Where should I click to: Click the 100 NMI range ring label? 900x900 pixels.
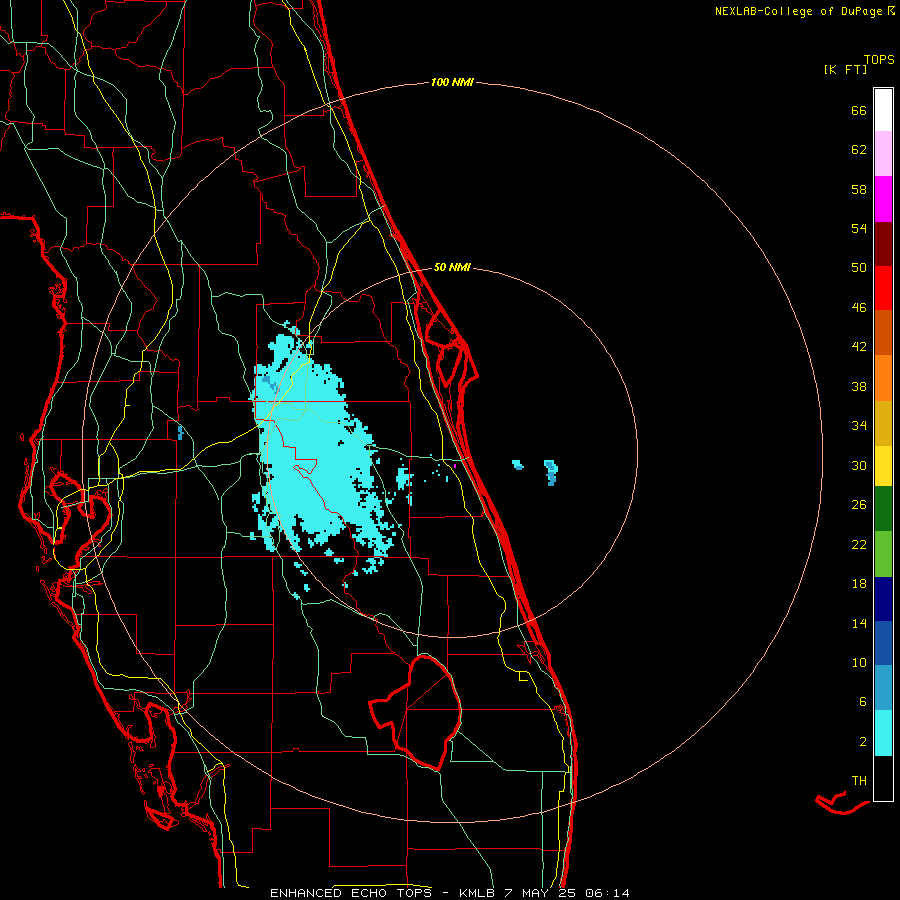(x=452, y=82)
